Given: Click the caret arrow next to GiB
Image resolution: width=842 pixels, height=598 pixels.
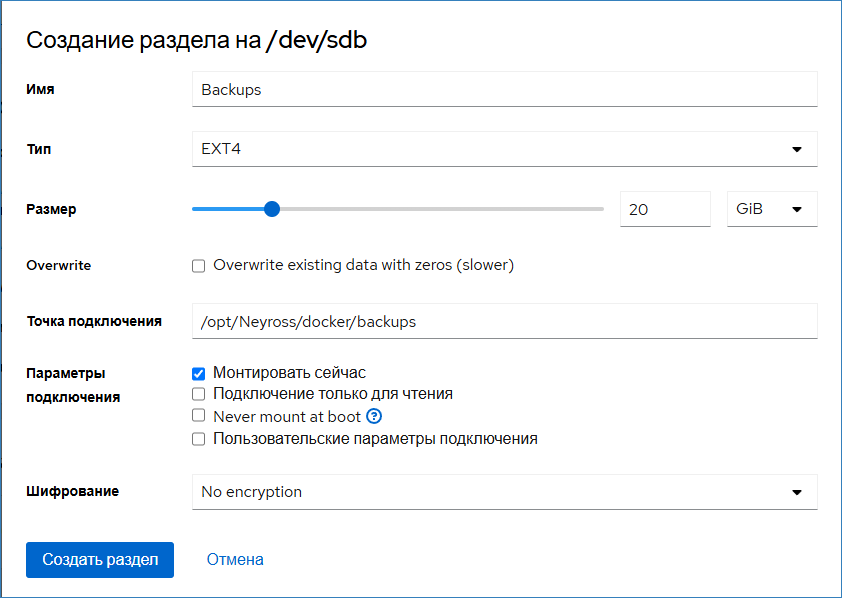Looking at the screenshot, I should click(797, 210).
